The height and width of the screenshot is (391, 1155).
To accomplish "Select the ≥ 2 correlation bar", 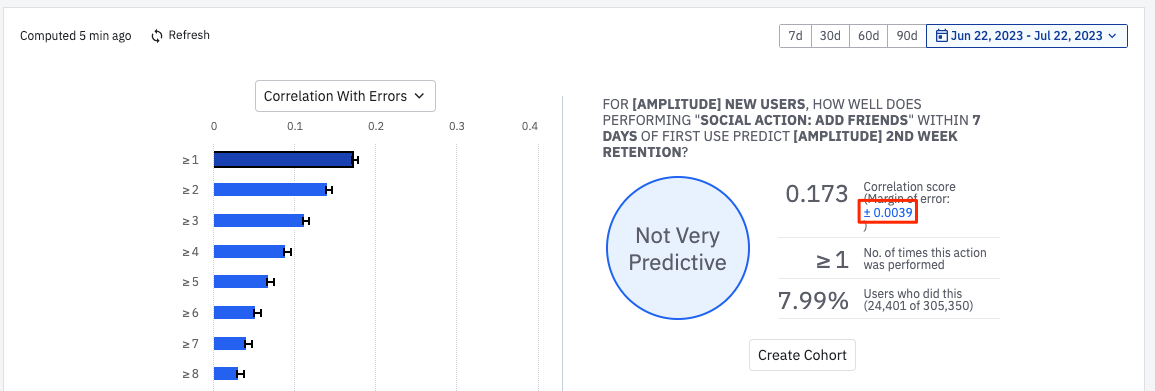I will [x=270, y=190].
